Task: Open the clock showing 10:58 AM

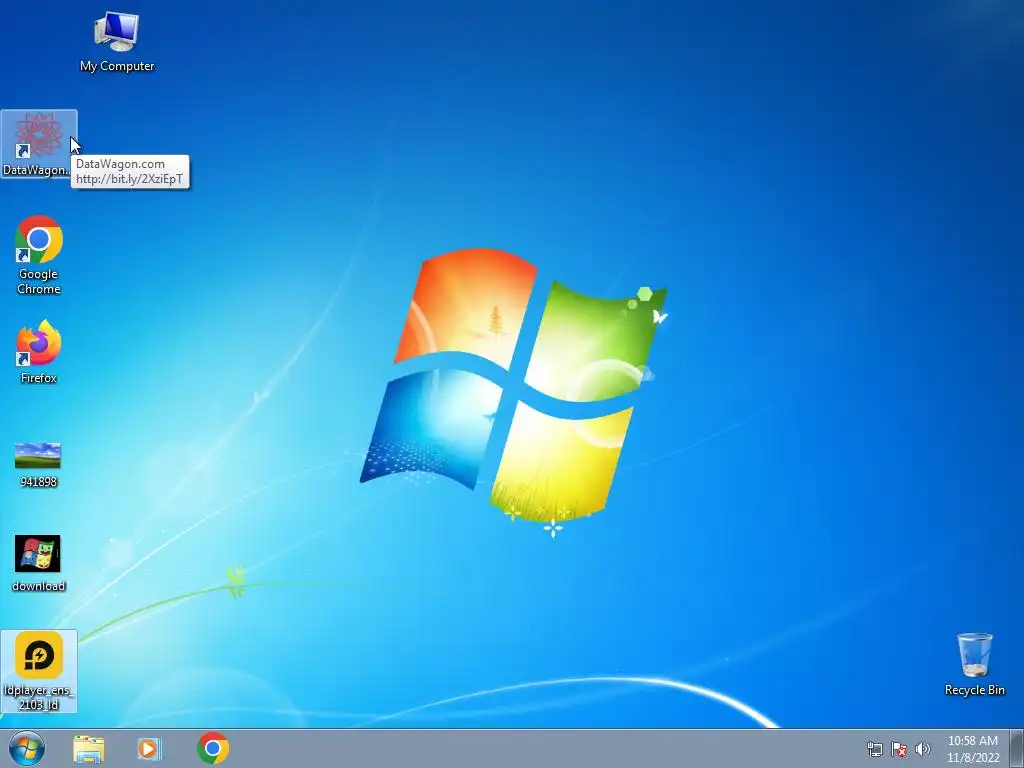Action: [973, 749]
